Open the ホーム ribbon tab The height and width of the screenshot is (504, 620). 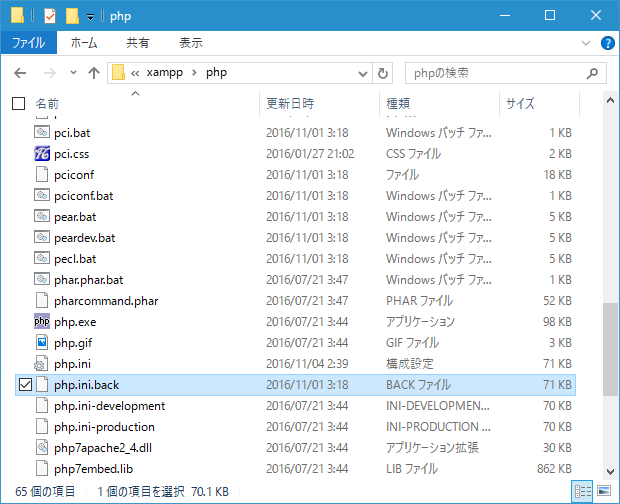point(84,43)
